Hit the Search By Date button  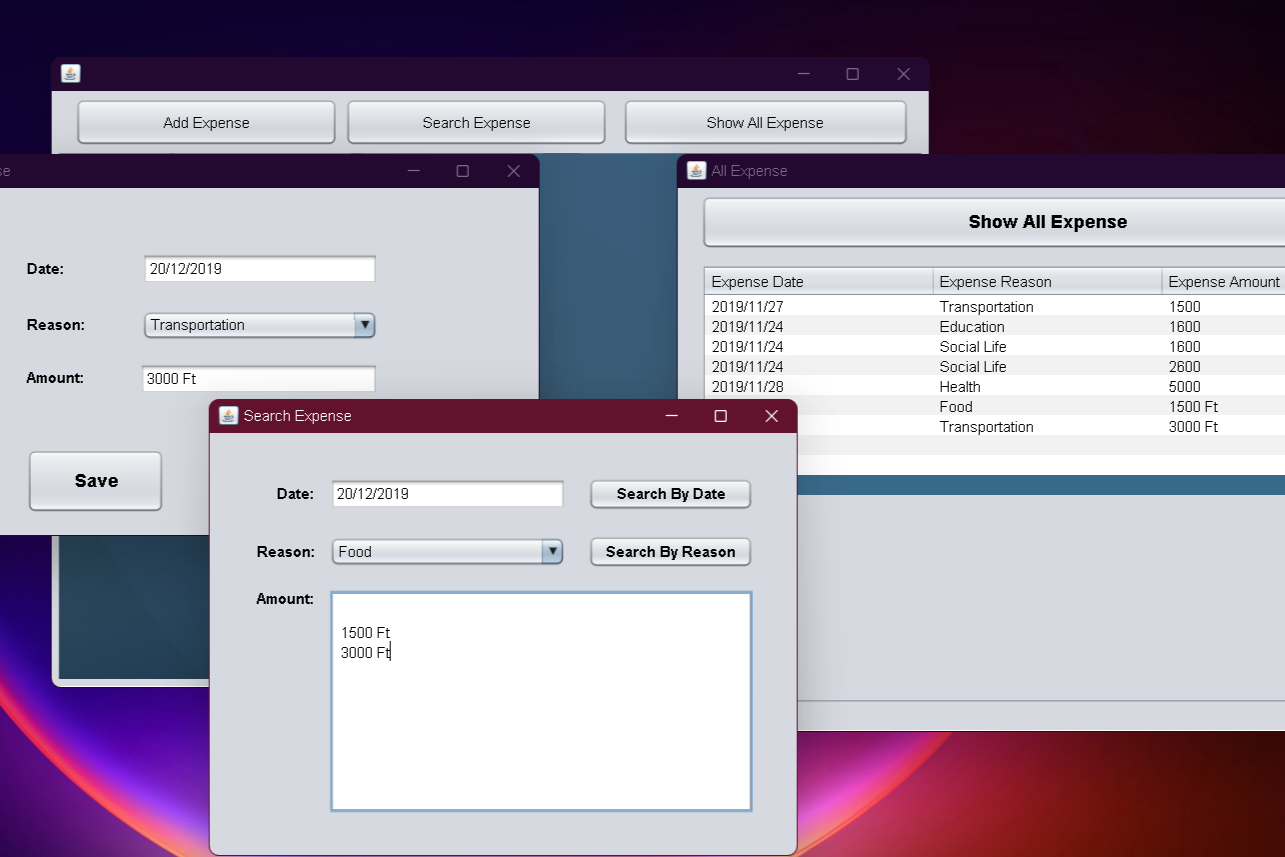tap(670, 494)
